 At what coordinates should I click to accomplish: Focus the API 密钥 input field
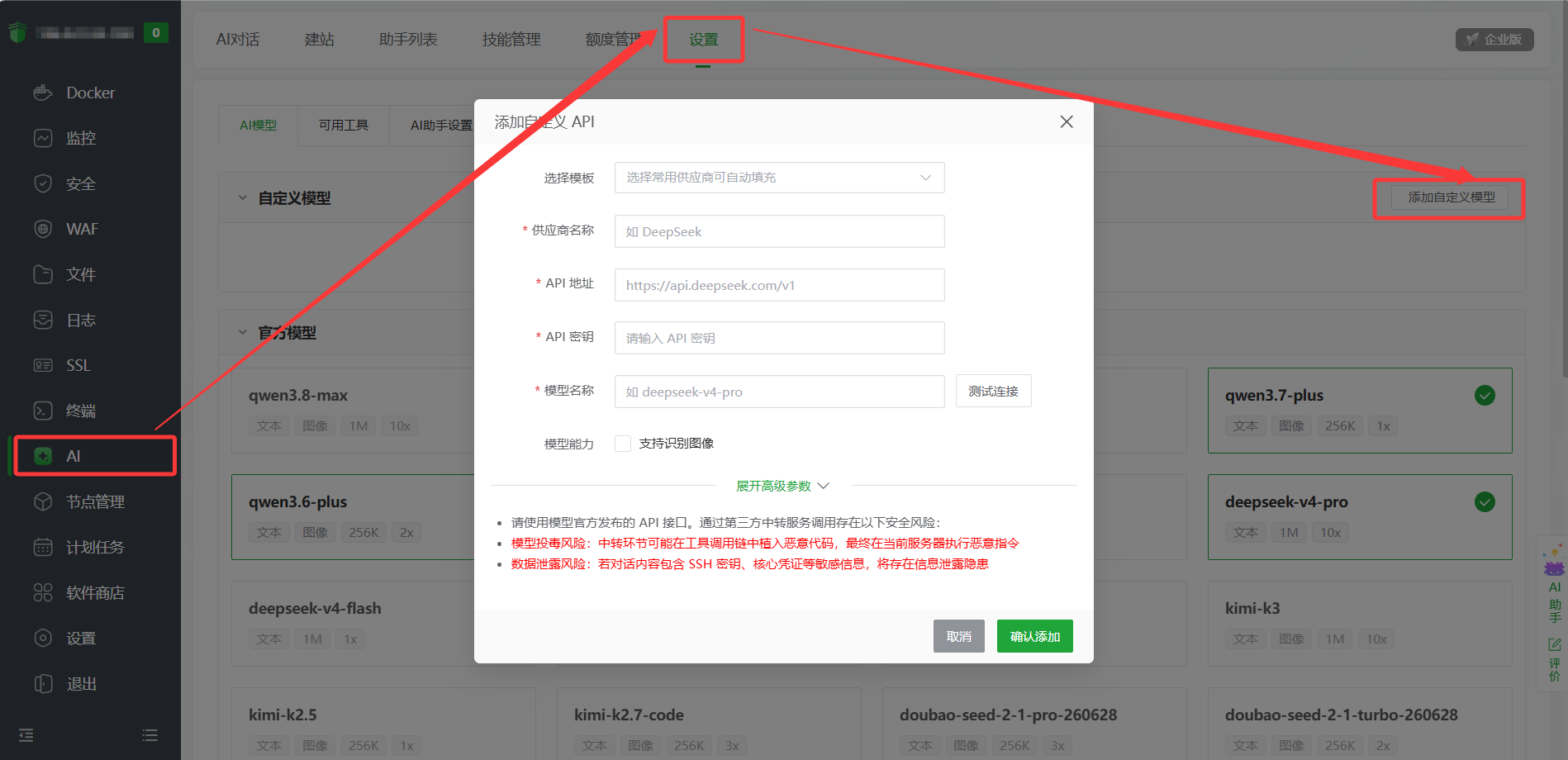(x=779, y=338)
